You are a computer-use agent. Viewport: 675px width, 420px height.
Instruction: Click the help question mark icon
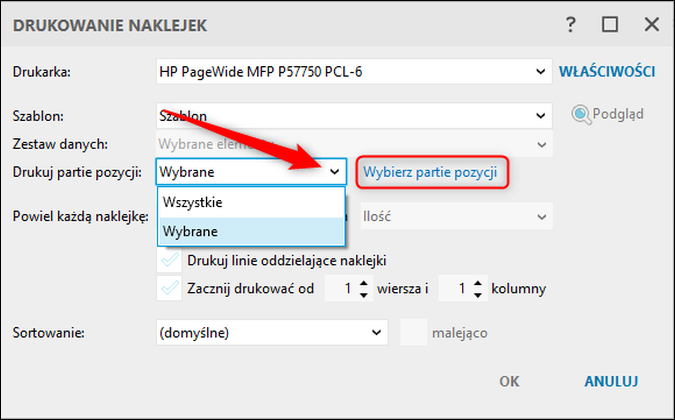tap(570, 25)
